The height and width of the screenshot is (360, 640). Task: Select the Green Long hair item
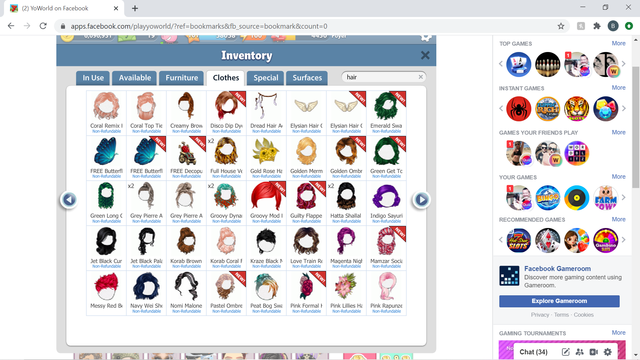point(106,202)
